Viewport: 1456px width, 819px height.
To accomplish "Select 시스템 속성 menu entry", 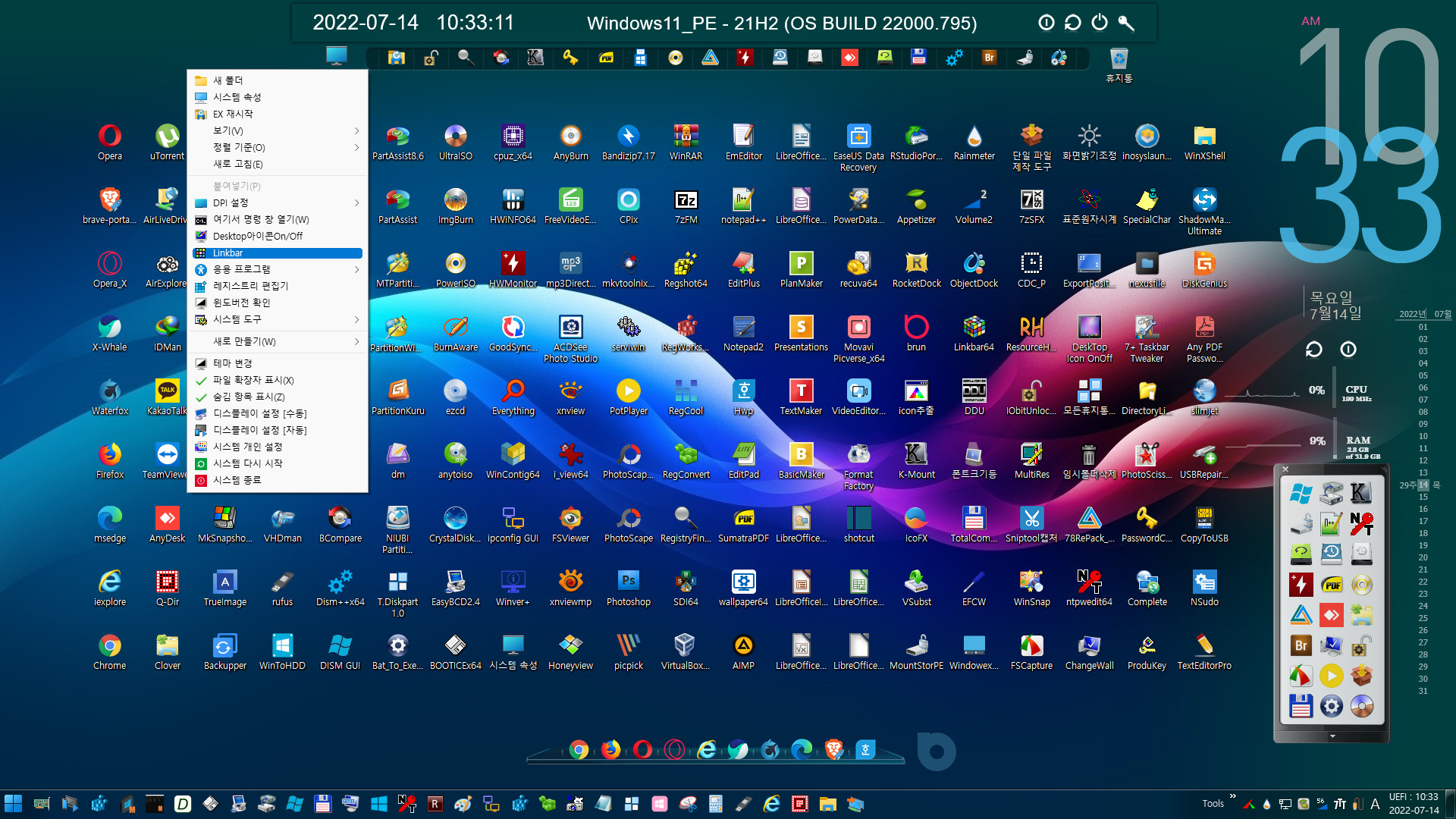I will click(x=278, y=97).
